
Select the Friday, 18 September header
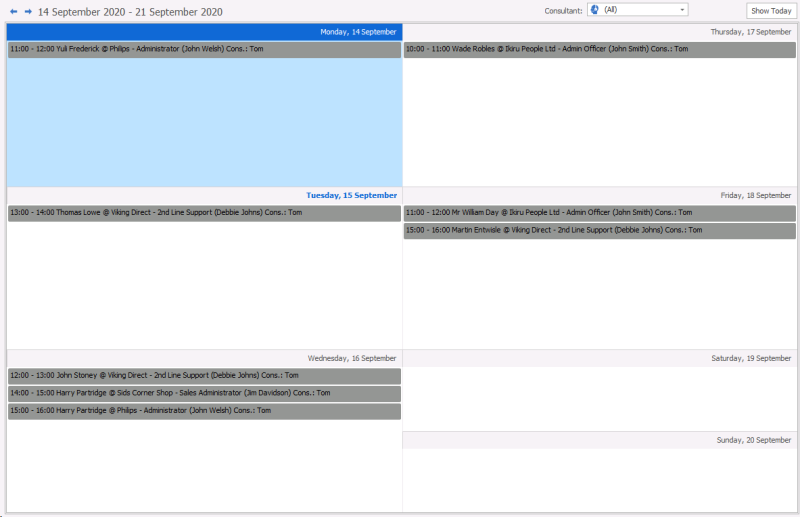[755, 195]
